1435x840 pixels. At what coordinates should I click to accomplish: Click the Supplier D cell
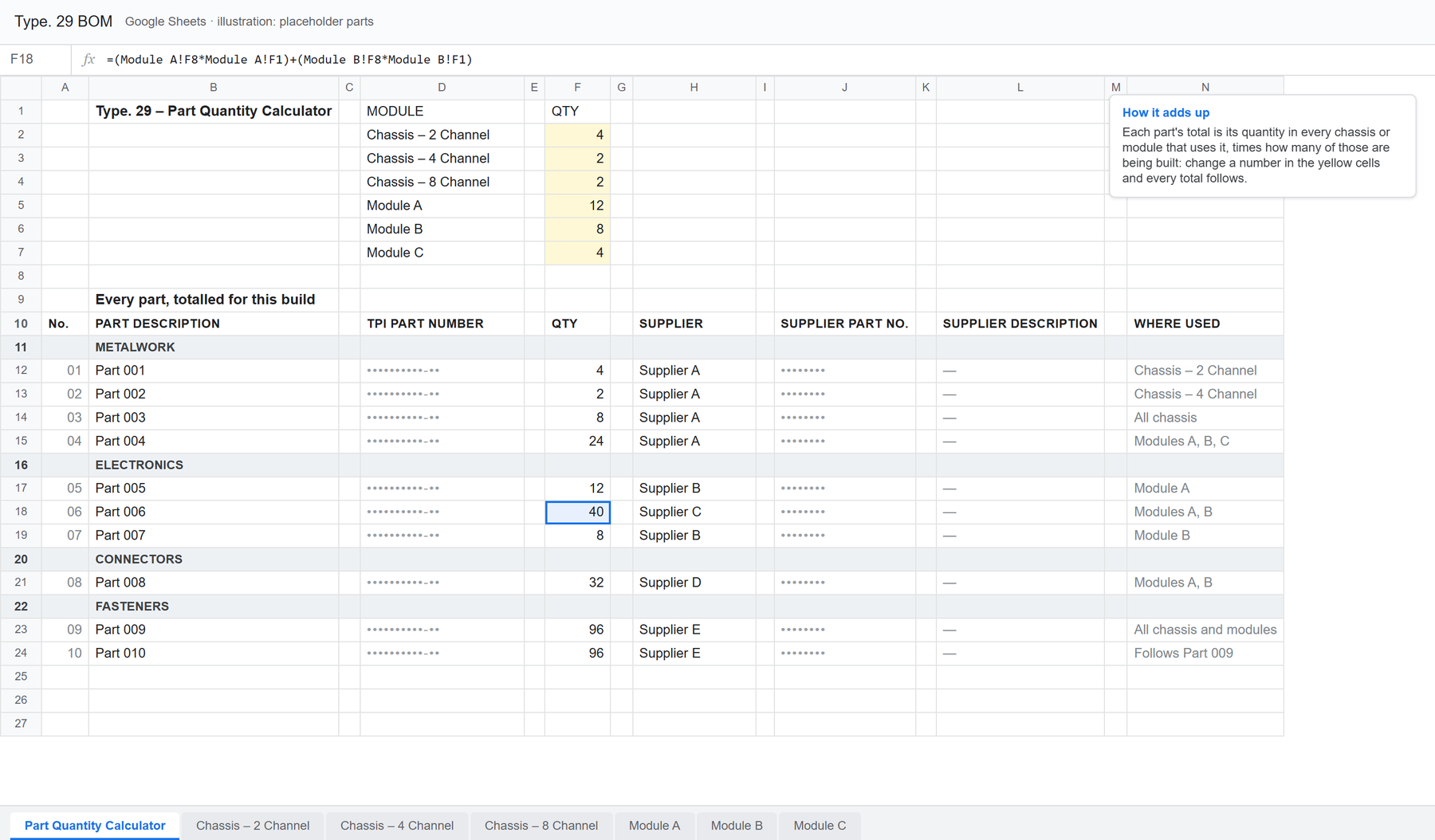(694, 583)
